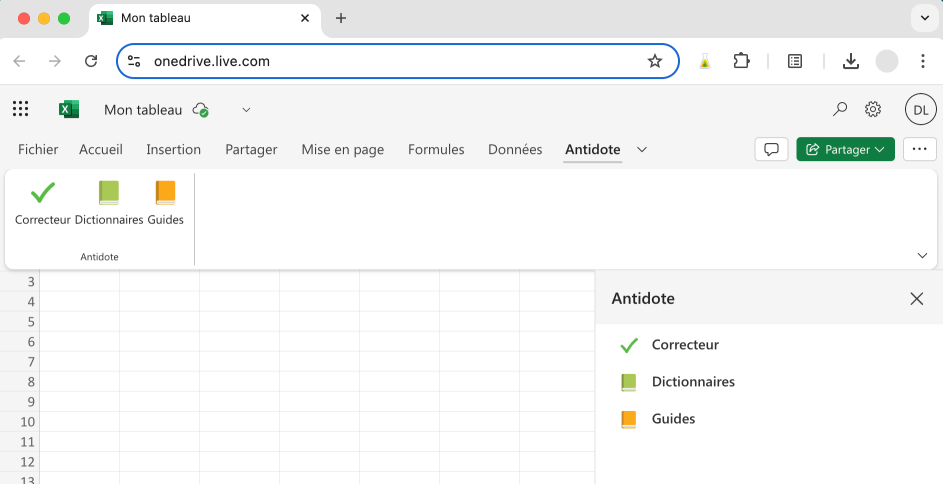Expand more ribbon tabs chevron
This screenshot has height=484, width=943.
(x=642, y=149)
